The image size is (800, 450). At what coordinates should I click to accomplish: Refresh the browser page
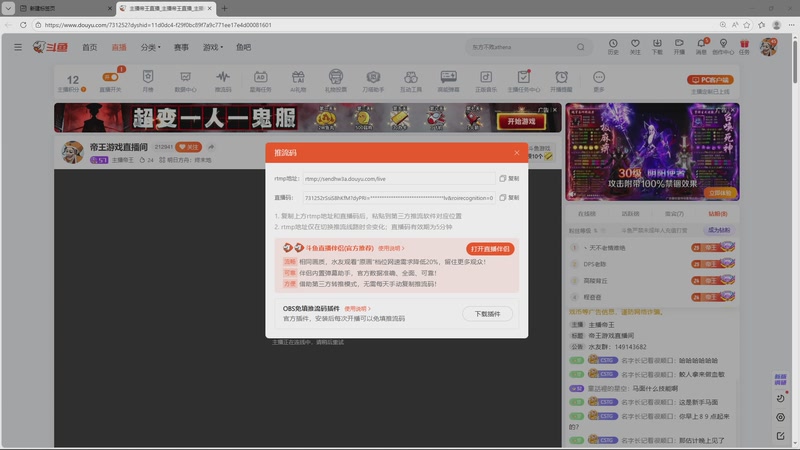coord(23,24)
